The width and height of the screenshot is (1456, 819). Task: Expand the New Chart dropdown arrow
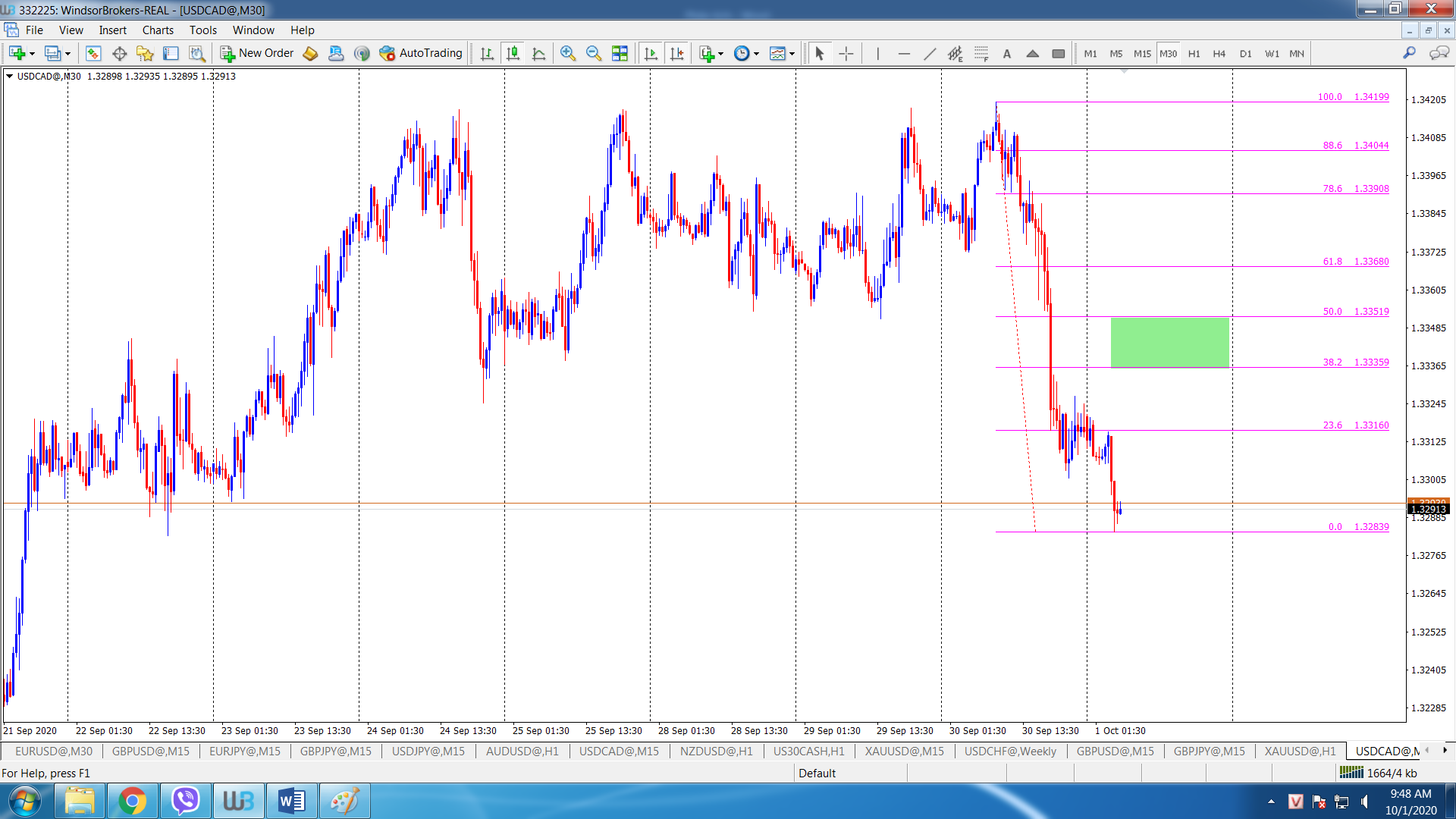coord(32,54)
